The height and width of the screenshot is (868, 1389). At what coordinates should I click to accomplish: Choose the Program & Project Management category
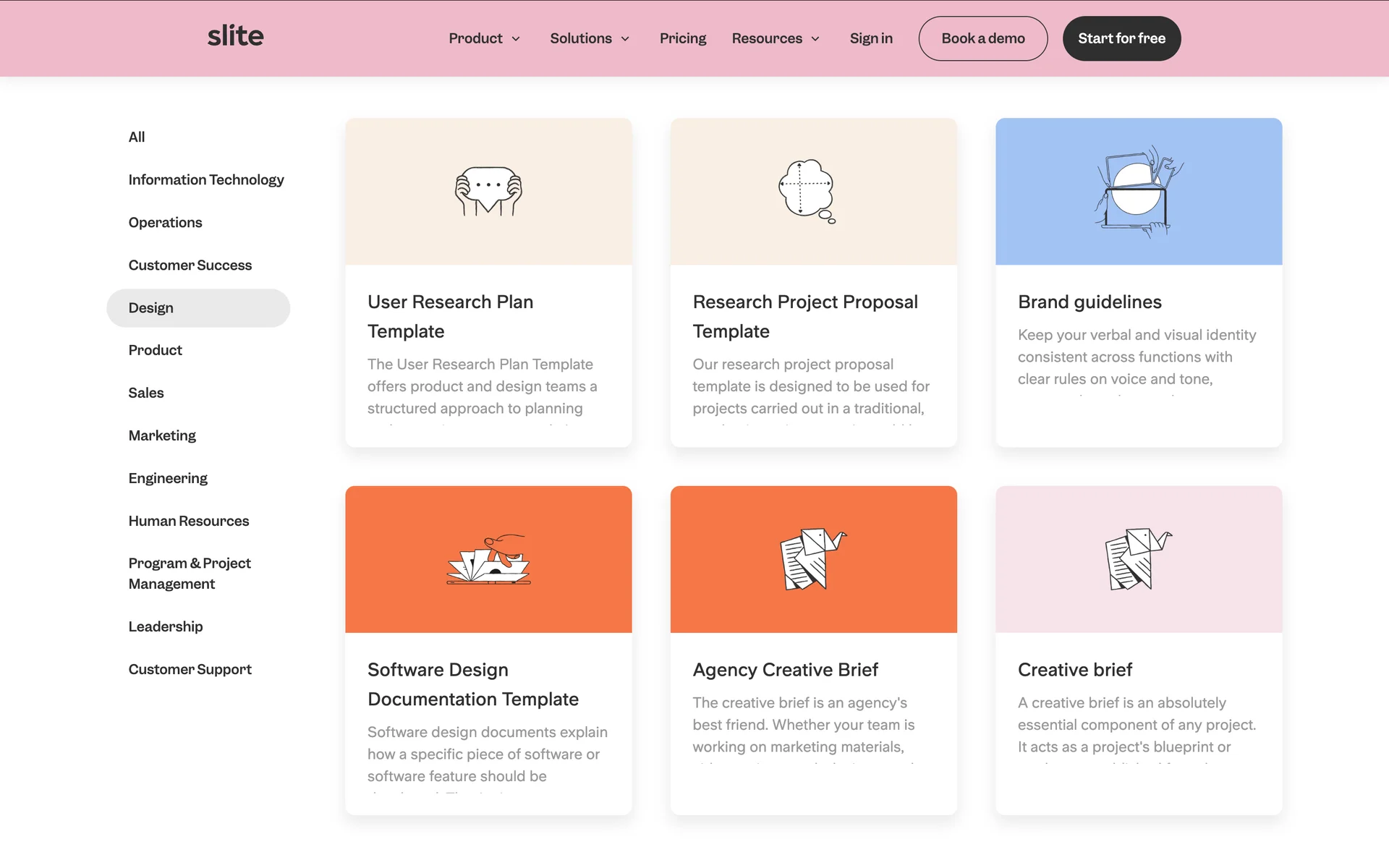(190, 573)
